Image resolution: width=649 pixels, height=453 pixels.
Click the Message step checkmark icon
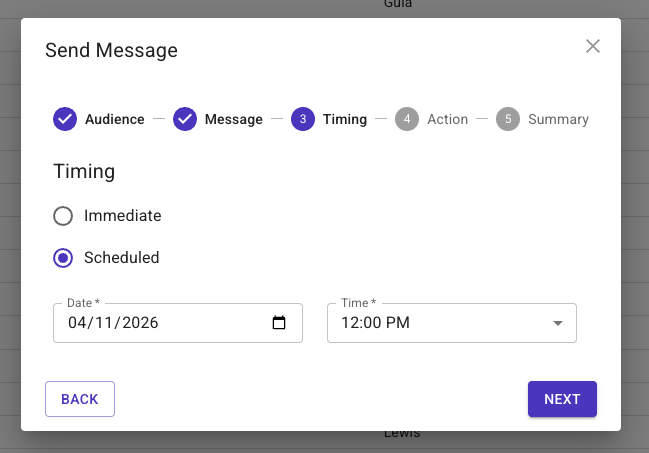(x=185, y=119)
